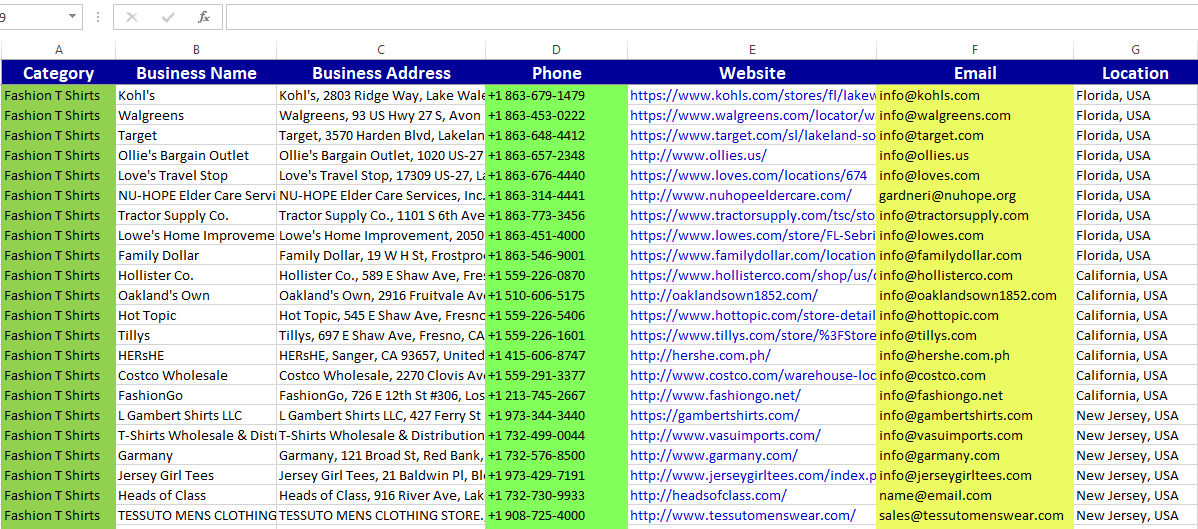This screenshot has width=1198, height=529.
Task: Select email cell gardneri@nuhope.org
Action: coord(975,196)
